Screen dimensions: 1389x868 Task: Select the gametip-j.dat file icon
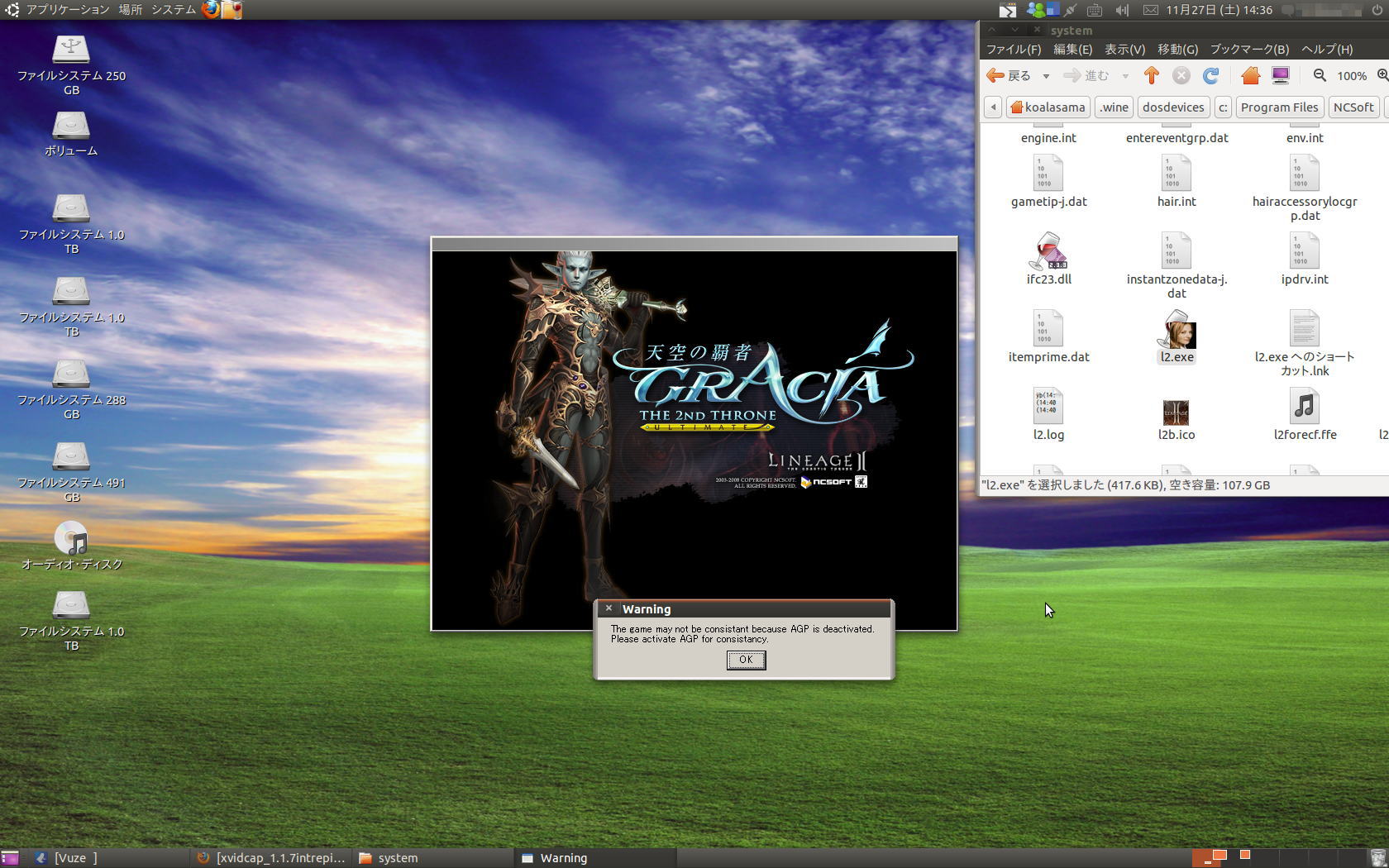(x=1048, y=174)
